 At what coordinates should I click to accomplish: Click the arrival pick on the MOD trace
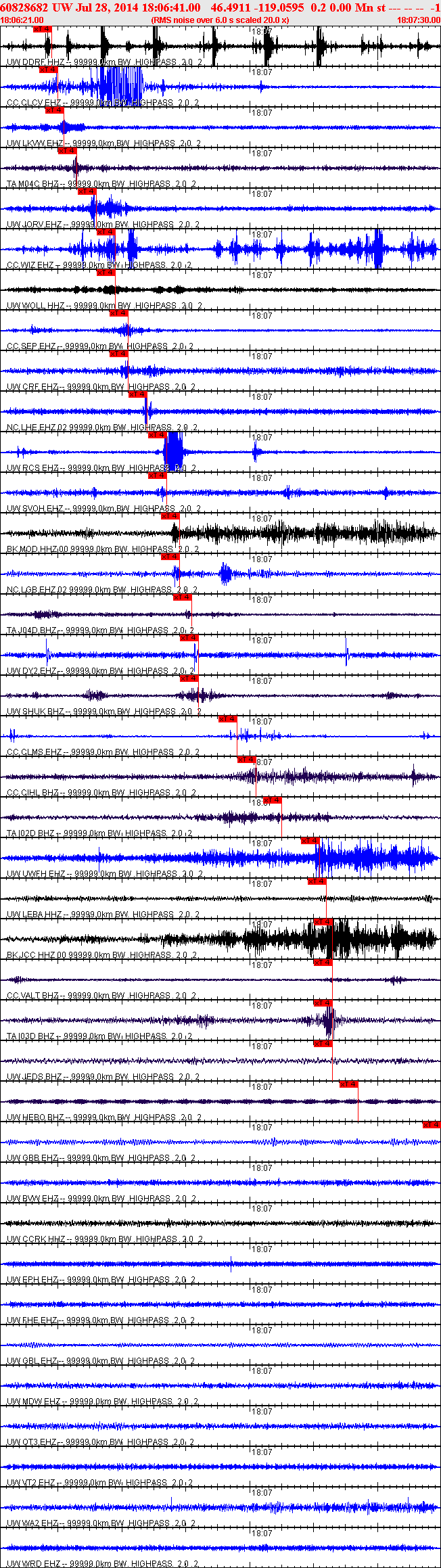(170, 516)
